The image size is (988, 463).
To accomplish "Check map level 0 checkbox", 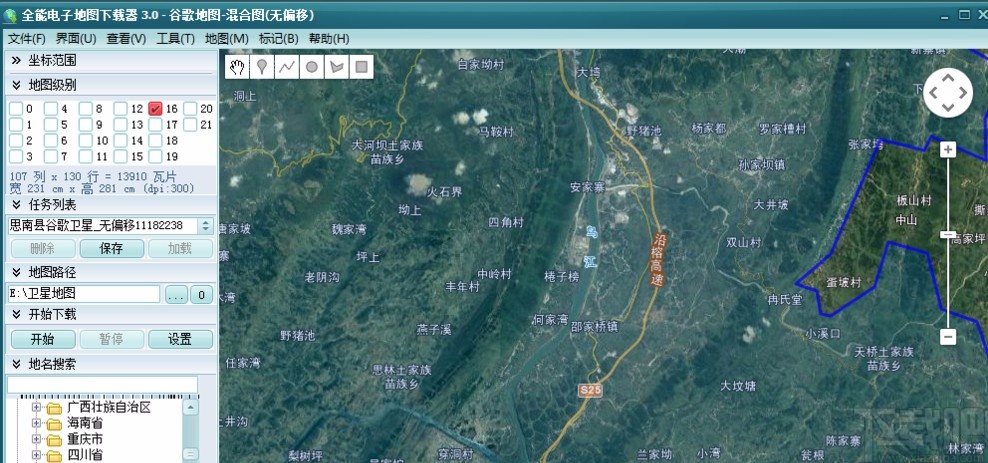I will pyautogui.click(x=16, y=108).
